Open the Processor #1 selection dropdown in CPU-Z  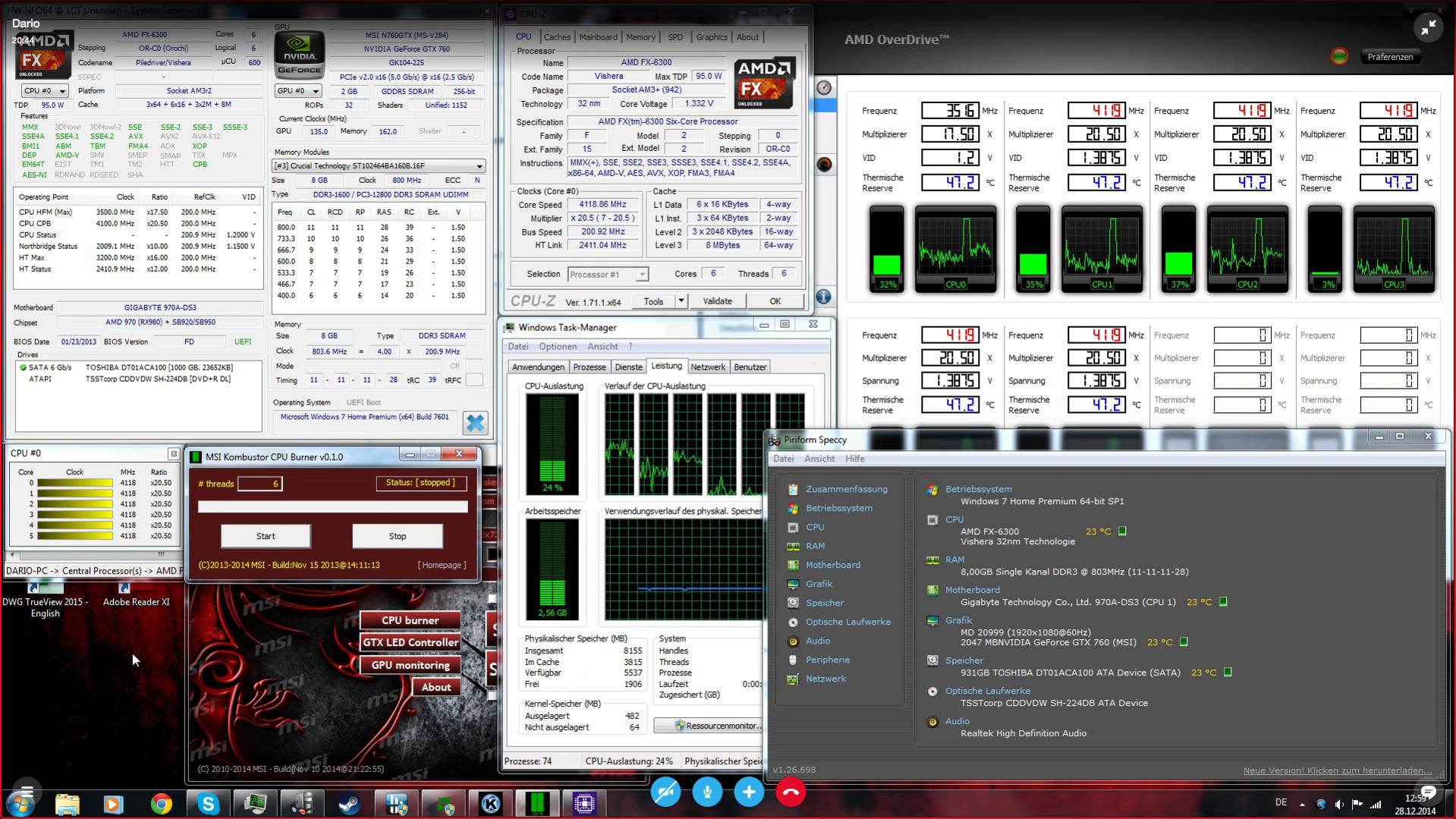608,275
